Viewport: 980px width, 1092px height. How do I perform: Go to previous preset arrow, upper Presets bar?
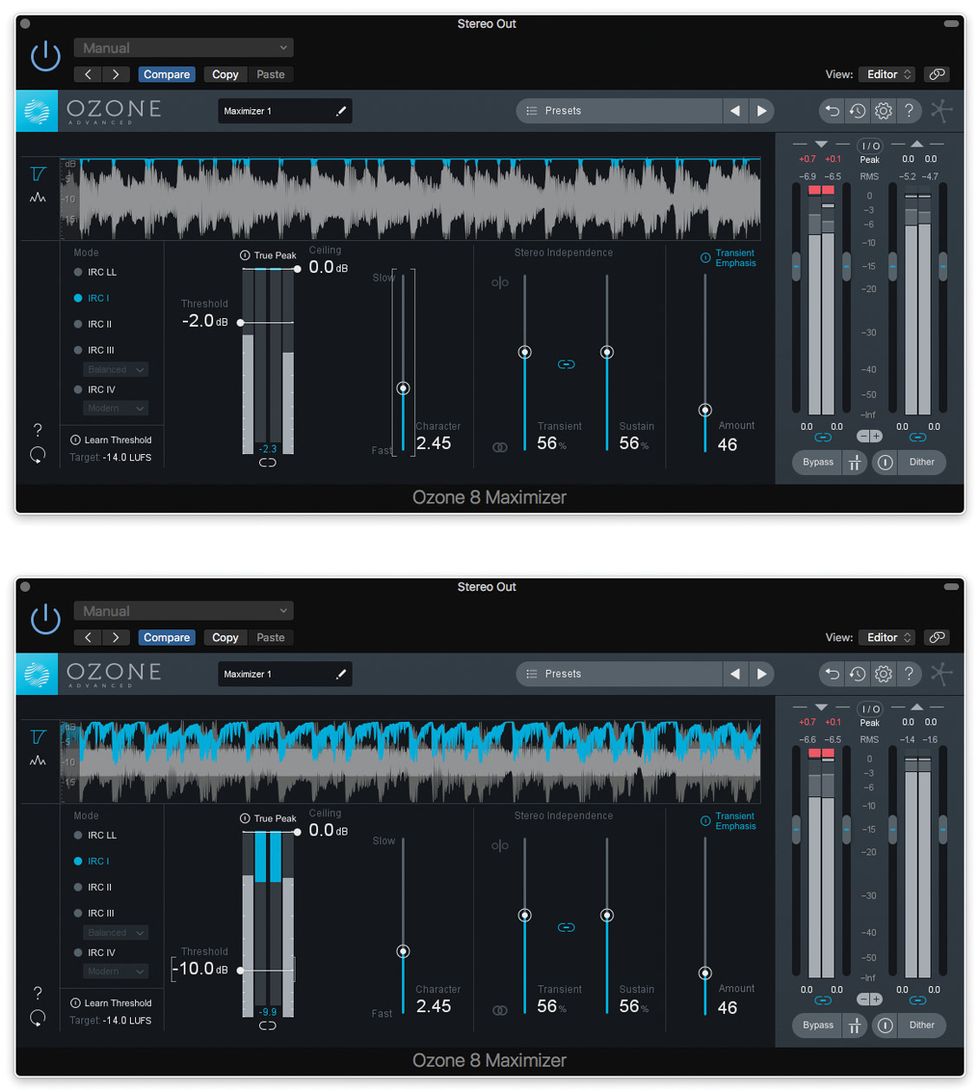pyautogui.click(x=735, y=111)
